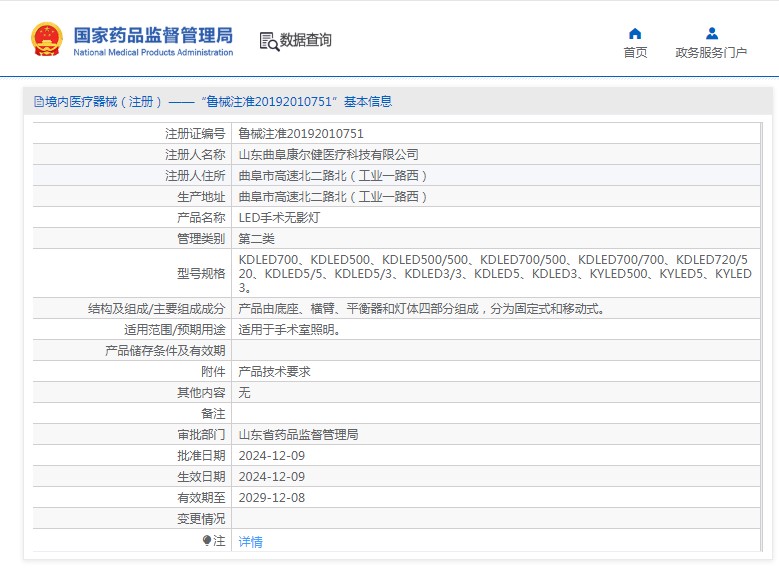Click the 无 value in 其他内容

[244, 393]
